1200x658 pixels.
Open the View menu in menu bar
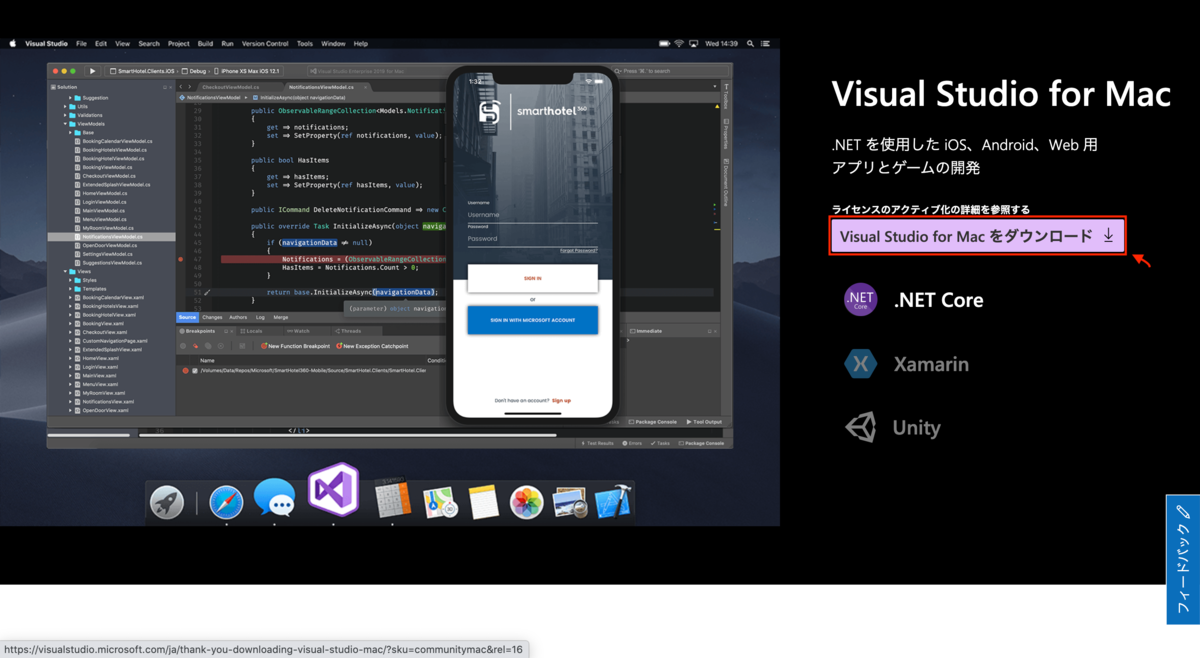click(x=122, y=44)
